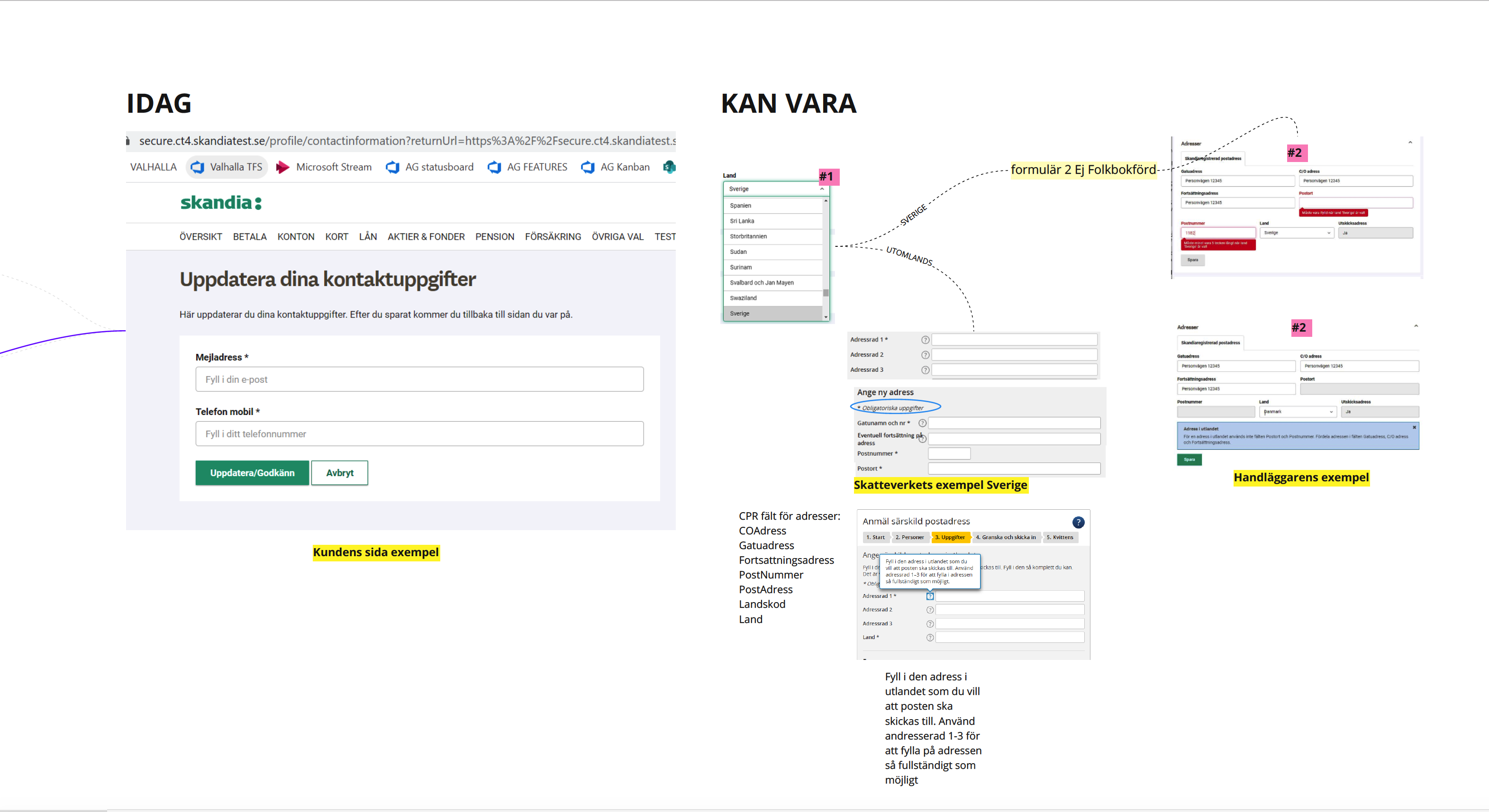This screenshot has height=812, width=1489.
Task: Focus the Mejladress input field
Action: tap(420, 379)
